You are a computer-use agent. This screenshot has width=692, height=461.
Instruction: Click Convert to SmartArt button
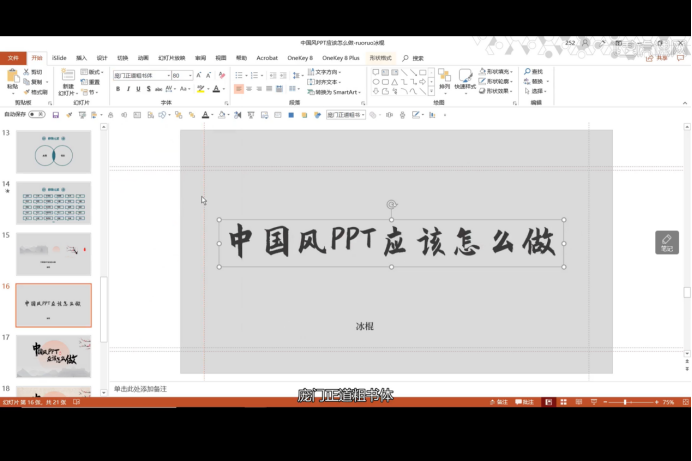click(x=334, y=92)
